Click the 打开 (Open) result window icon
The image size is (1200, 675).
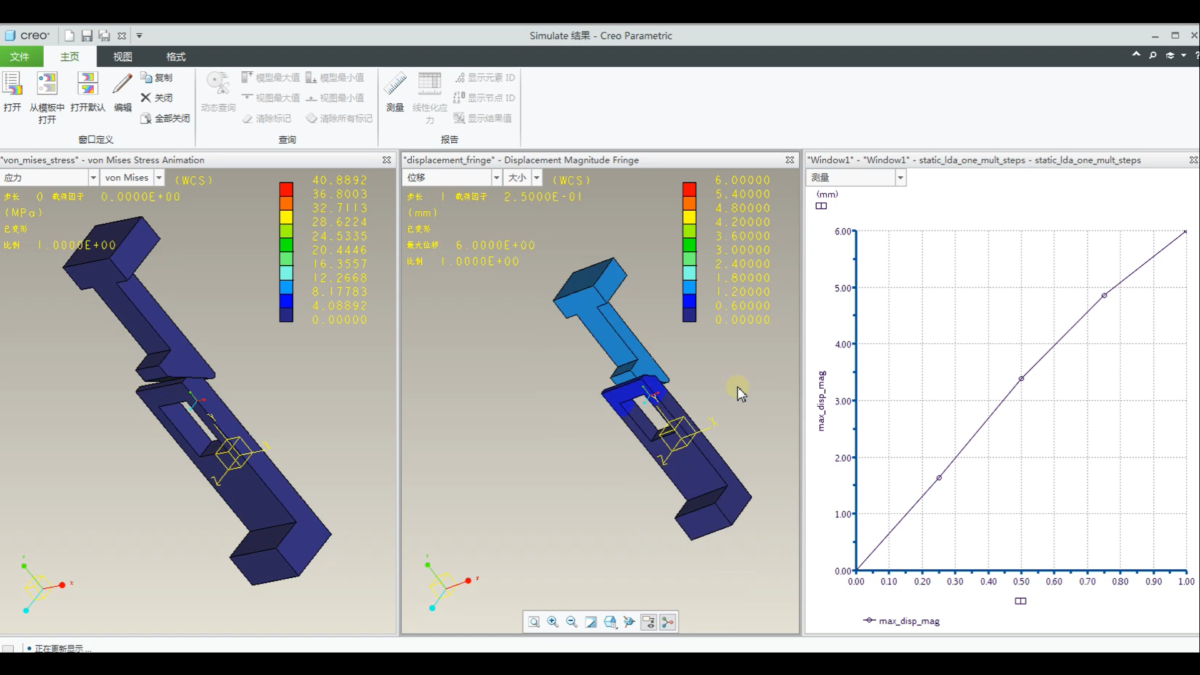tap(12, 83)
